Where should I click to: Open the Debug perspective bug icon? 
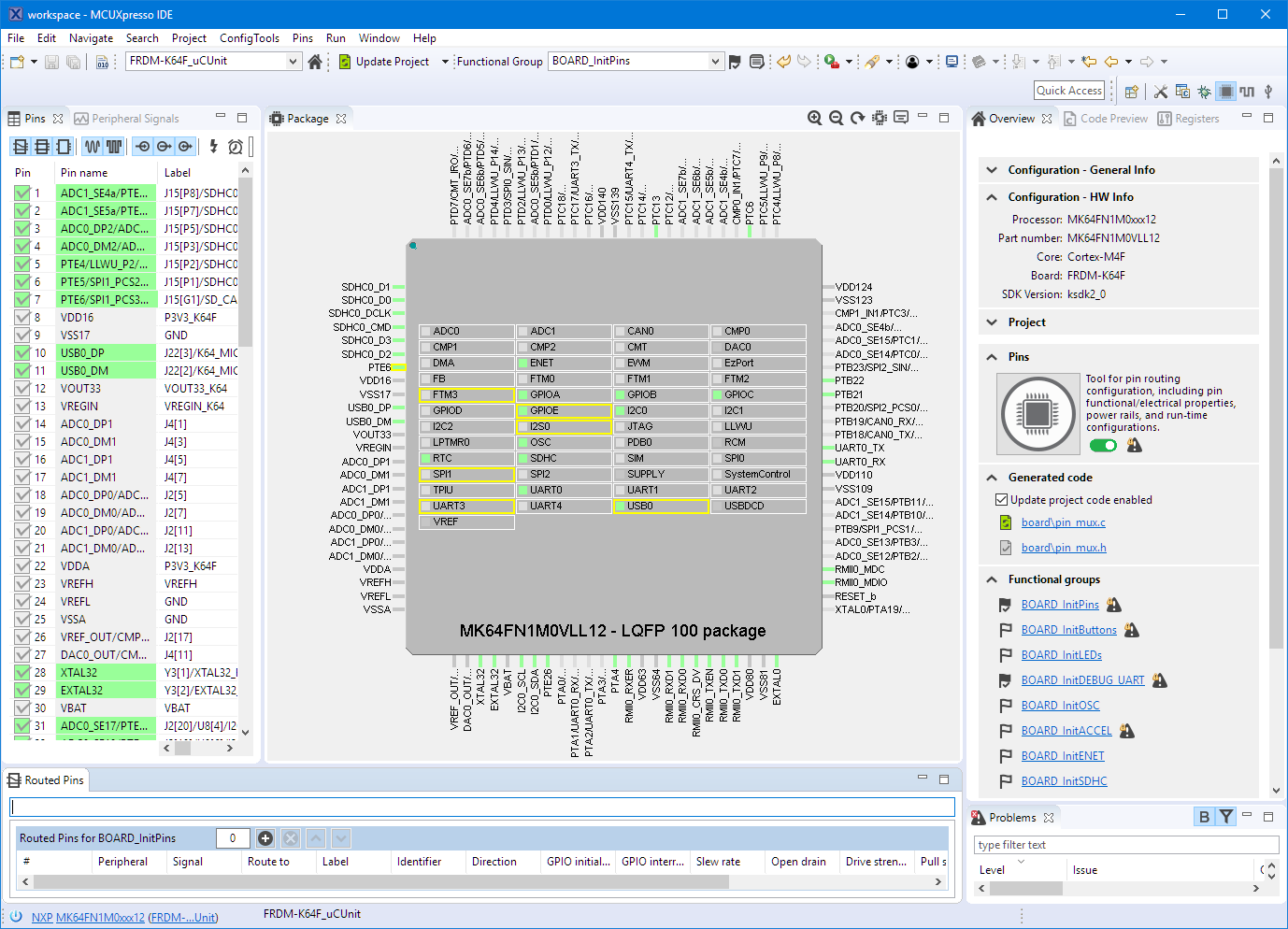tap(1204, 92)
